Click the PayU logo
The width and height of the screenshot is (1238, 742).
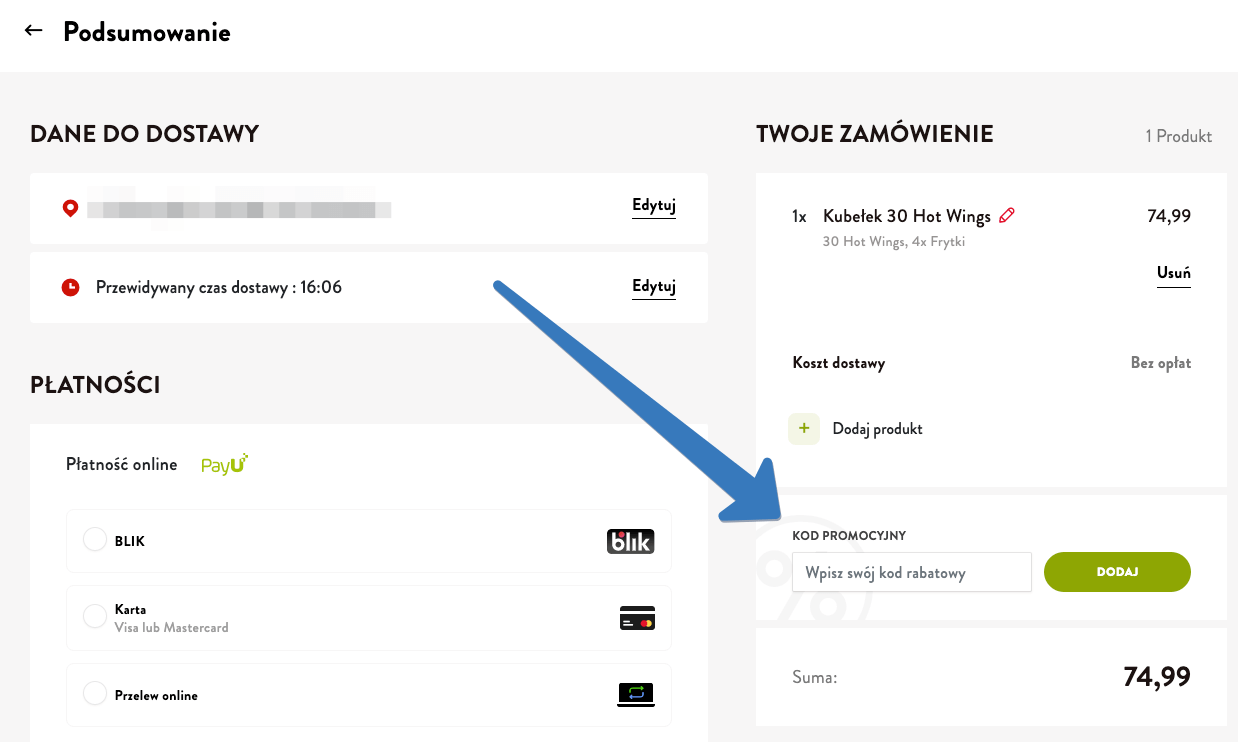click(x=224, y=464)
